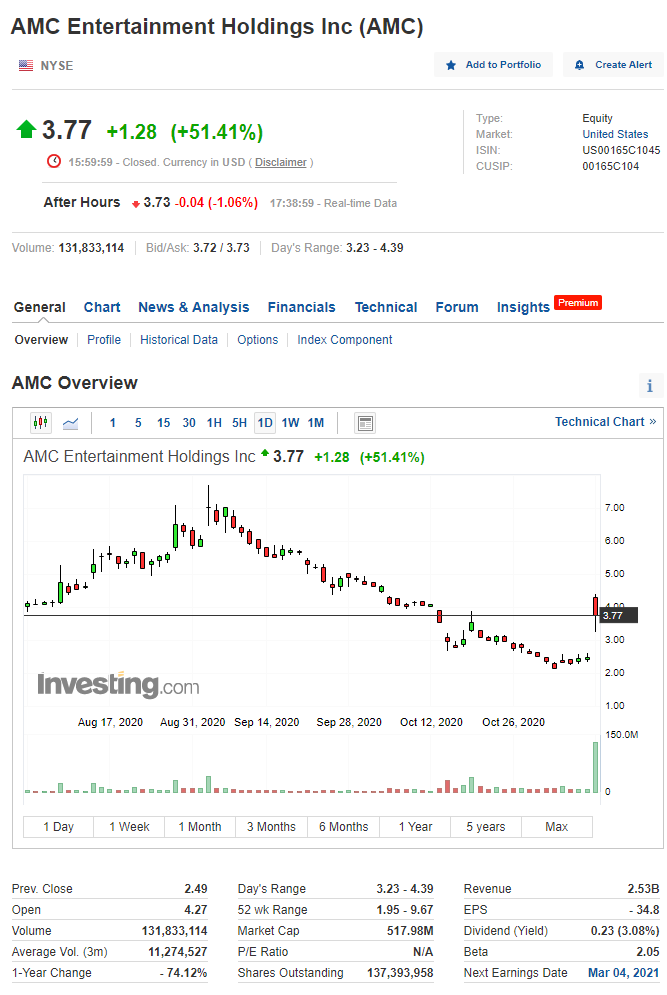Viewport: 667px width, 995px height.
Task: Click the Oct 12, 2020 axis label
Action: (431, 722)
